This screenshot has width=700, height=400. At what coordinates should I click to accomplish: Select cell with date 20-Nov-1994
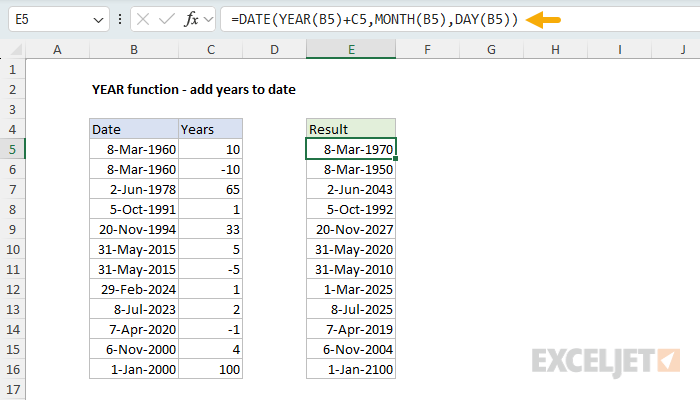(134, 229)
